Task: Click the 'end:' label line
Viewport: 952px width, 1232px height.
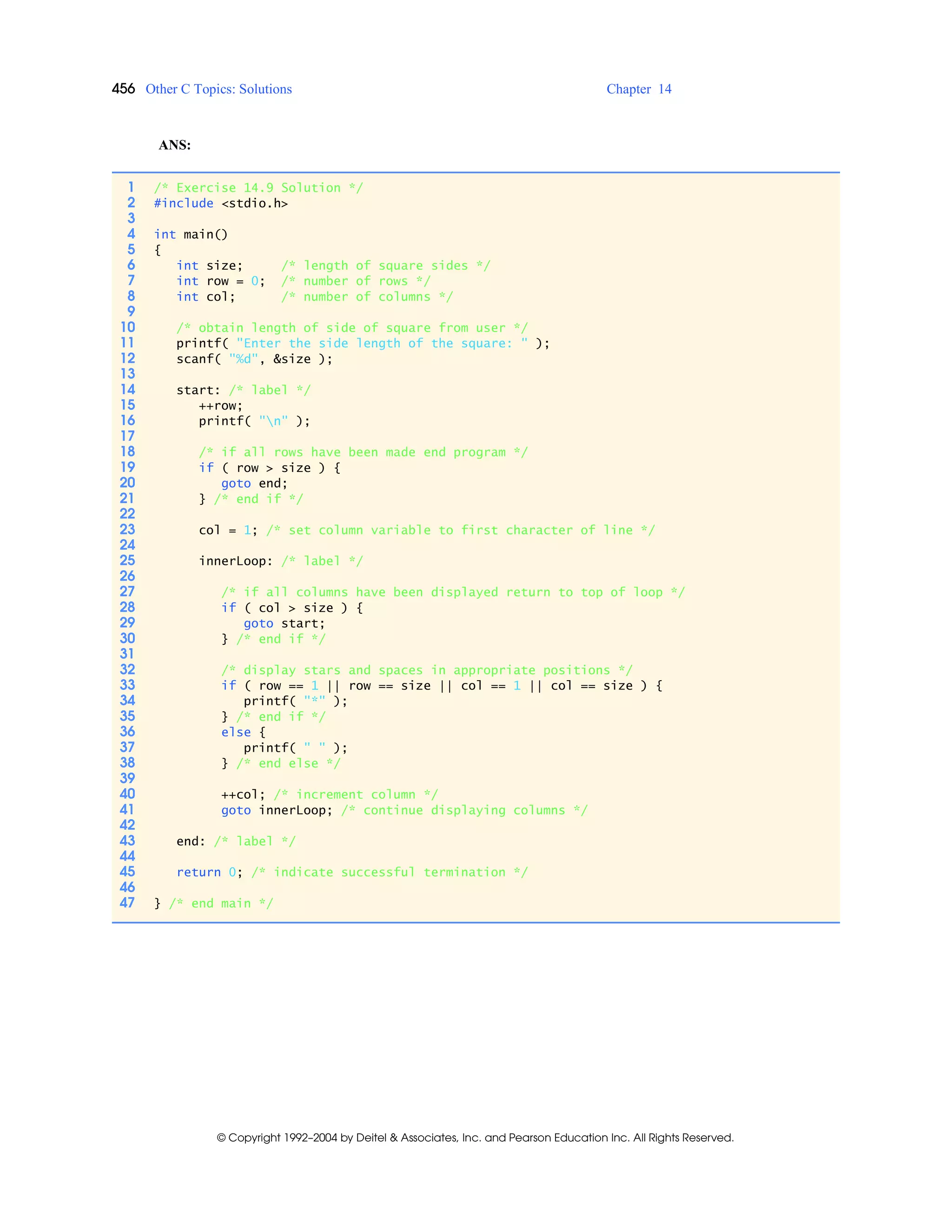Action: (x=236, y=841)
